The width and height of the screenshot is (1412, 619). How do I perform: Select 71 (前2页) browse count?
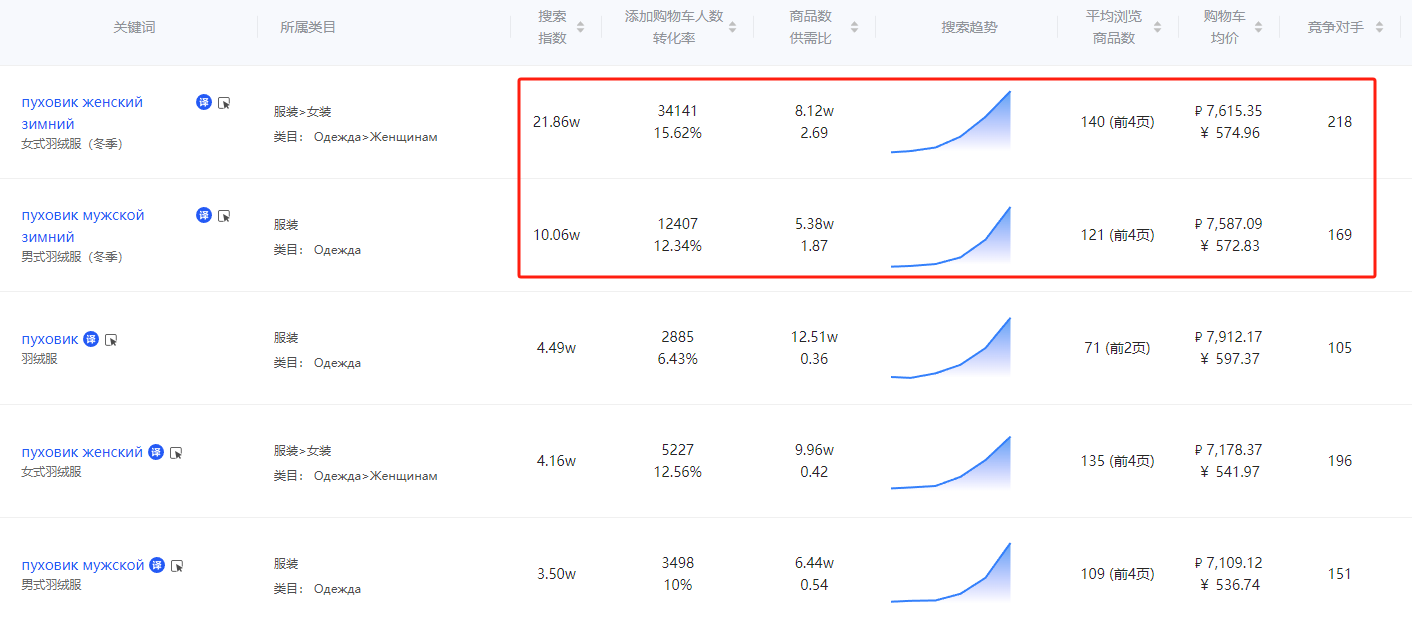(x=1117, y=348)
